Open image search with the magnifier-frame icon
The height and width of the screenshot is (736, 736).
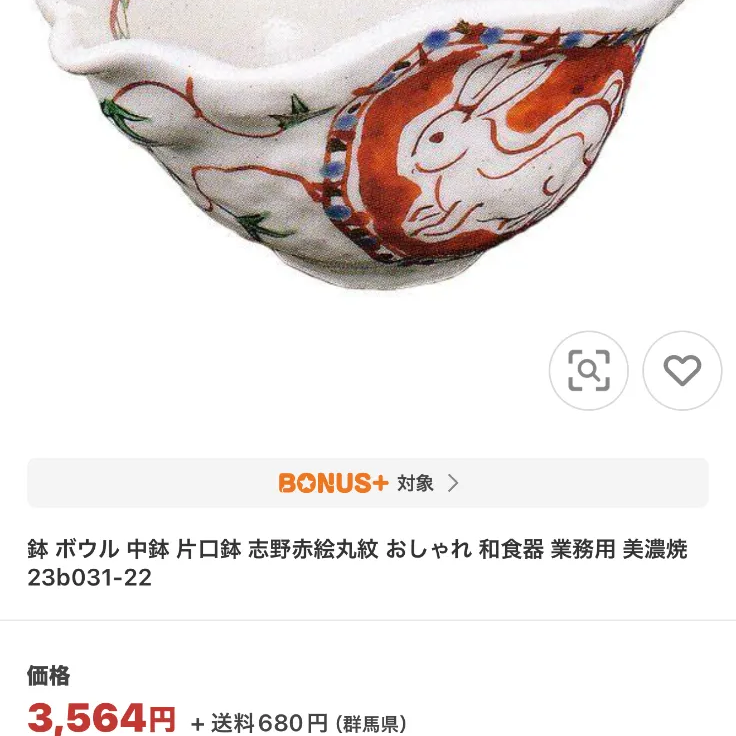(589, 370)
